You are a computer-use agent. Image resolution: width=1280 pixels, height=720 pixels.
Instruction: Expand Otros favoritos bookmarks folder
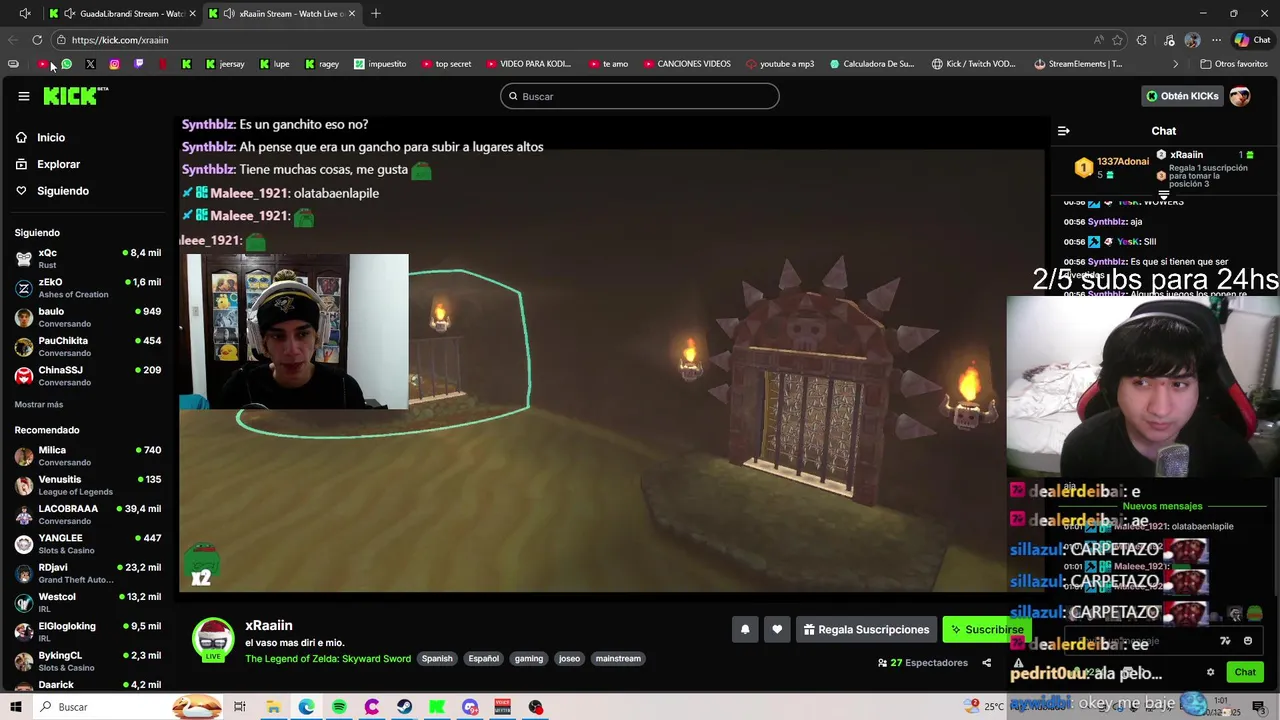[1234, 64]
